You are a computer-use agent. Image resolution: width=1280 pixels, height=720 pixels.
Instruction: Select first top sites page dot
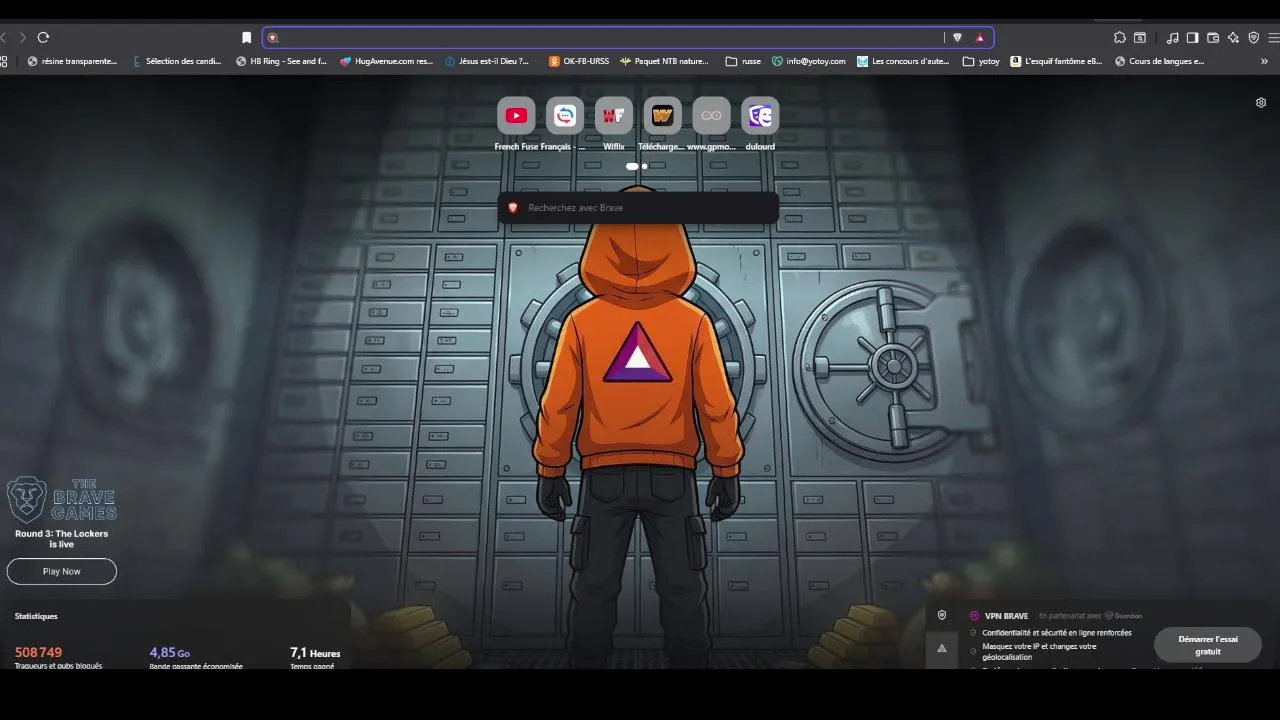pyautogui.click(x=632, y=166)
